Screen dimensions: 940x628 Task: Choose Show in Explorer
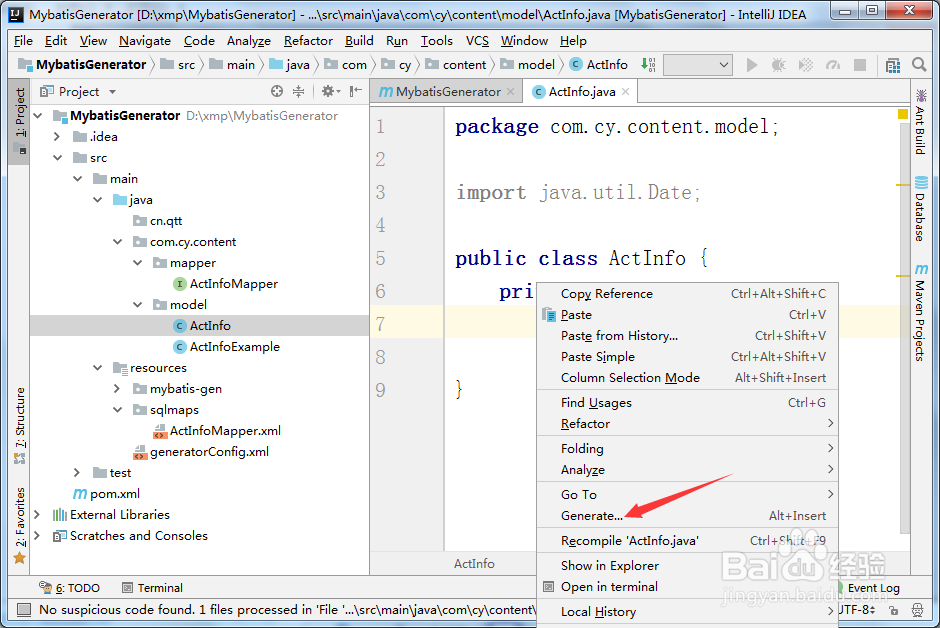687,566
